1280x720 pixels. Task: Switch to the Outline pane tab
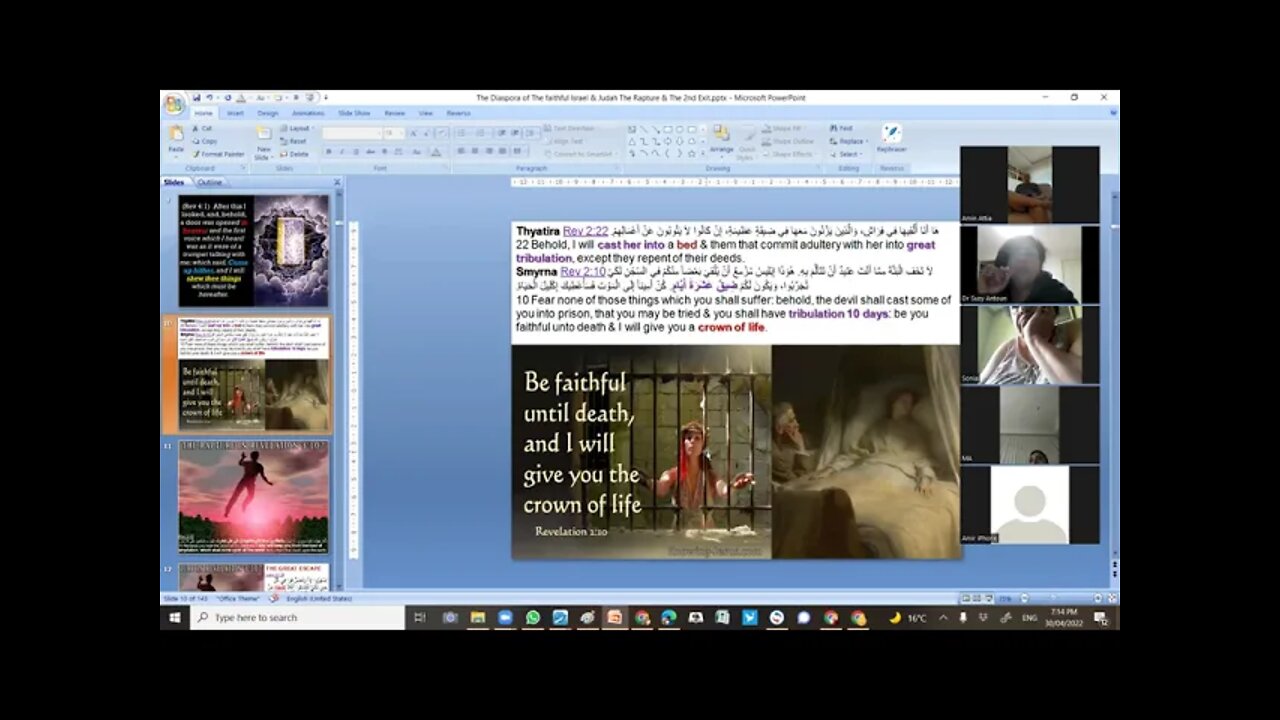(210, 182)
